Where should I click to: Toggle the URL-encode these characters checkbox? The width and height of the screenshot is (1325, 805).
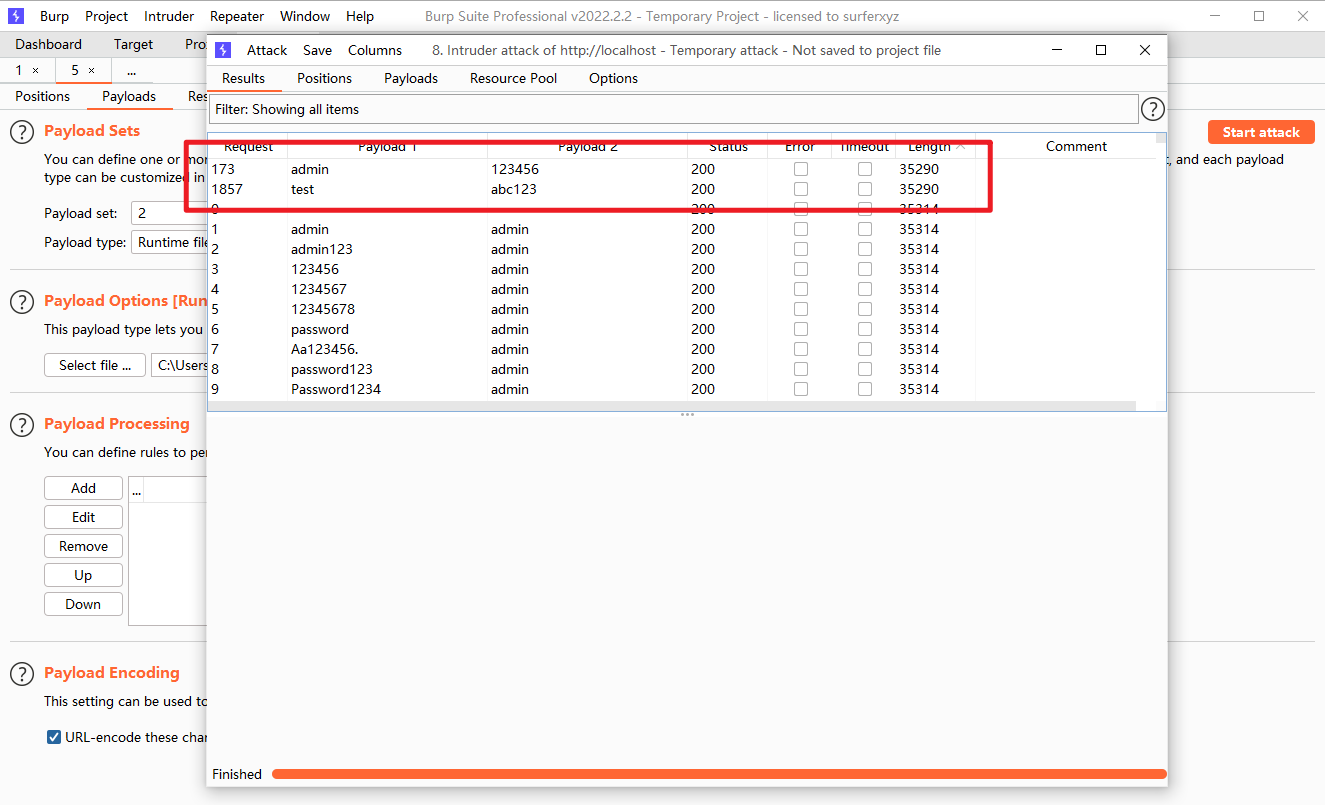point(54,737)
